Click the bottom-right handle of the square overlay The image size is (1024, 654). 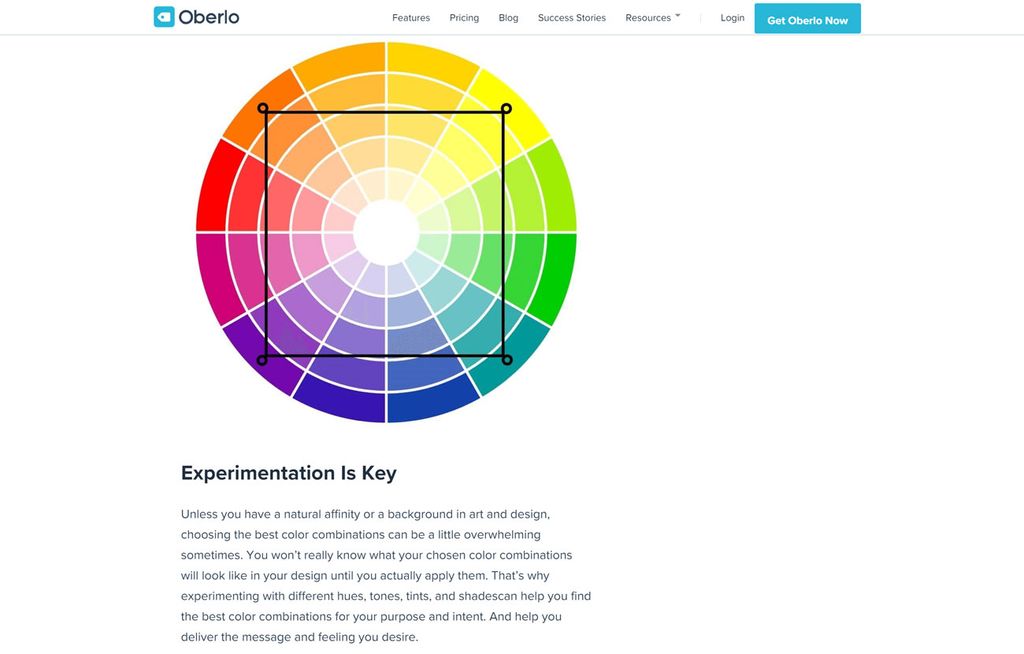[507, 358]
